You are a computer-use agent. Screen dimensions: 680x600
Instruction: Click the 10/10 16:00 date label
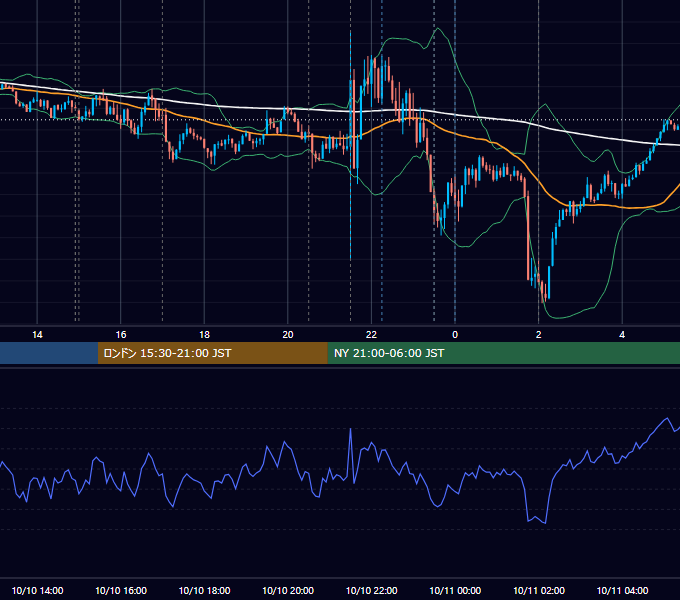click(121, 590)
